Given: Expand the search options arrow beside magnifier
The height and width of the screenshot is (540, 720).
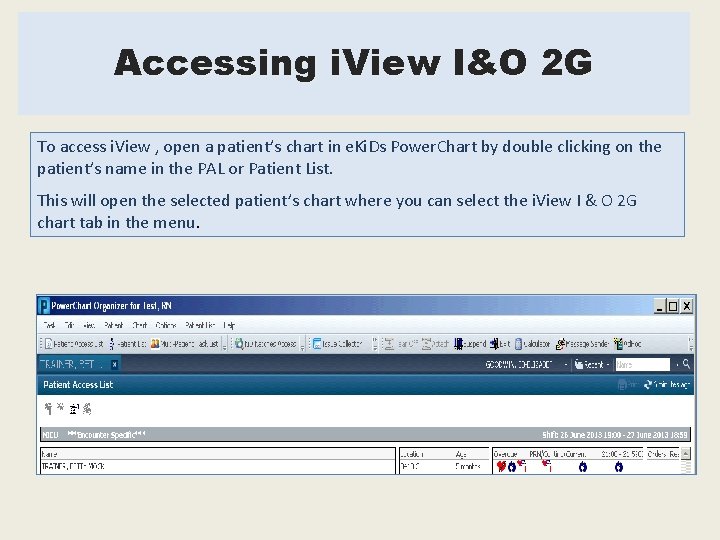Looking at the screenshot, I should tap(677, 365).
